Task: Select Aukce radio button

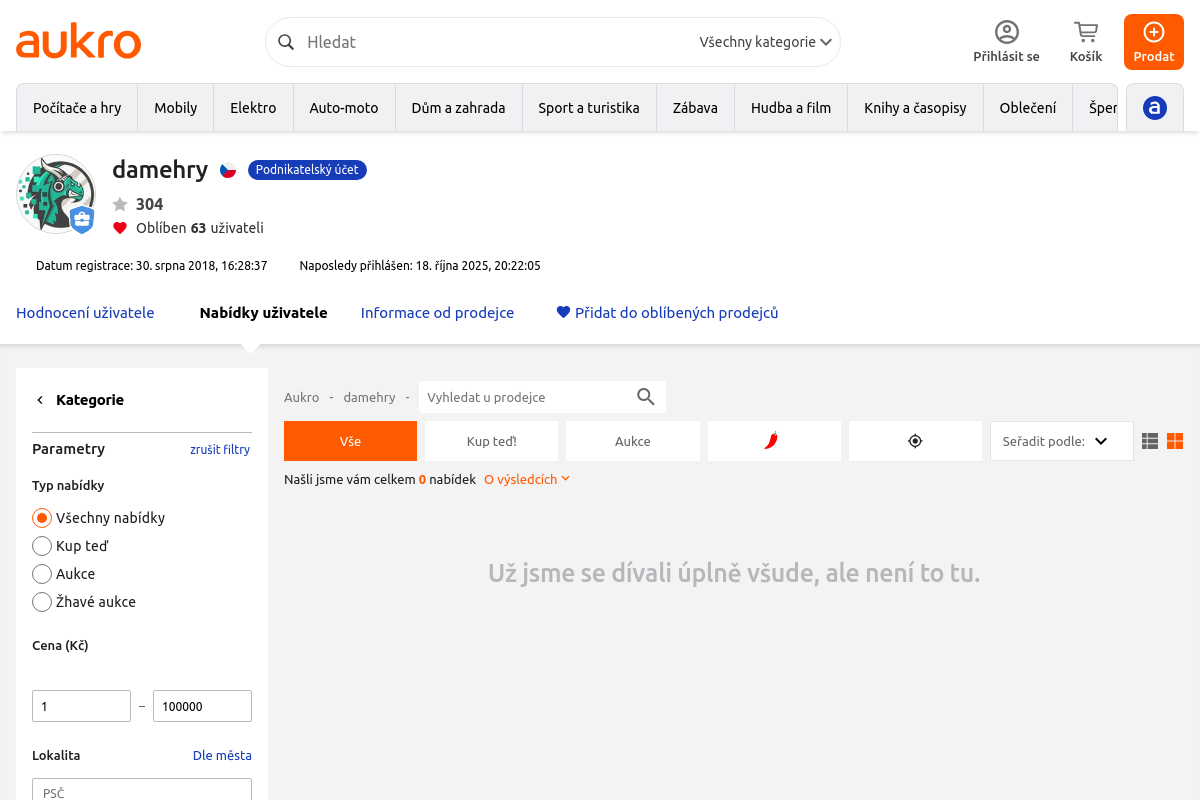Action: [42, 574]
